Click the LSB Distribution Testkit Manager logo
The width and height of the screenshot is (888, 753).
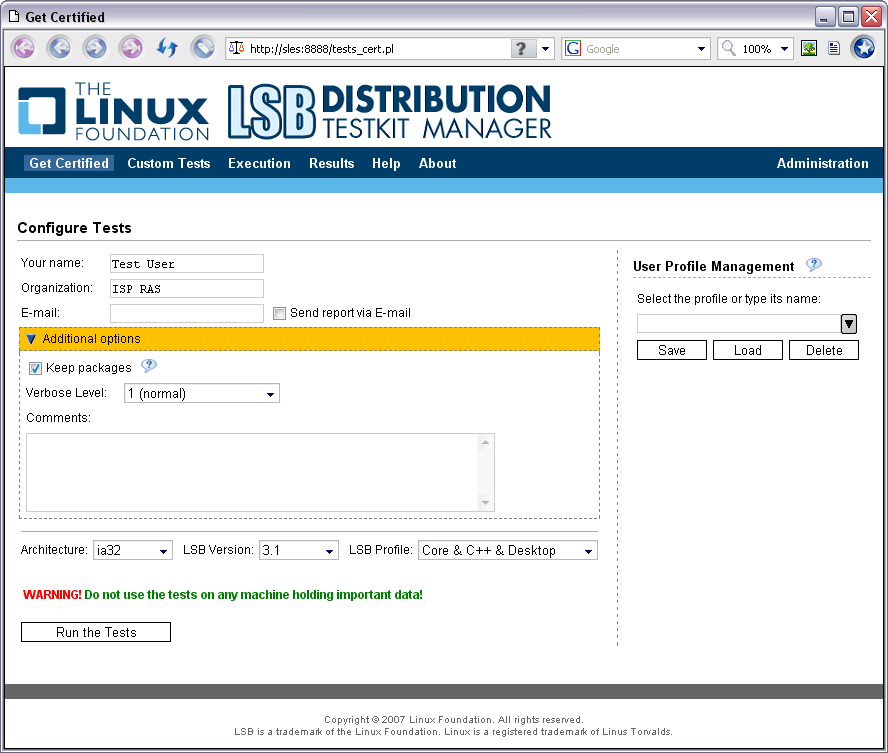point(390,112)
